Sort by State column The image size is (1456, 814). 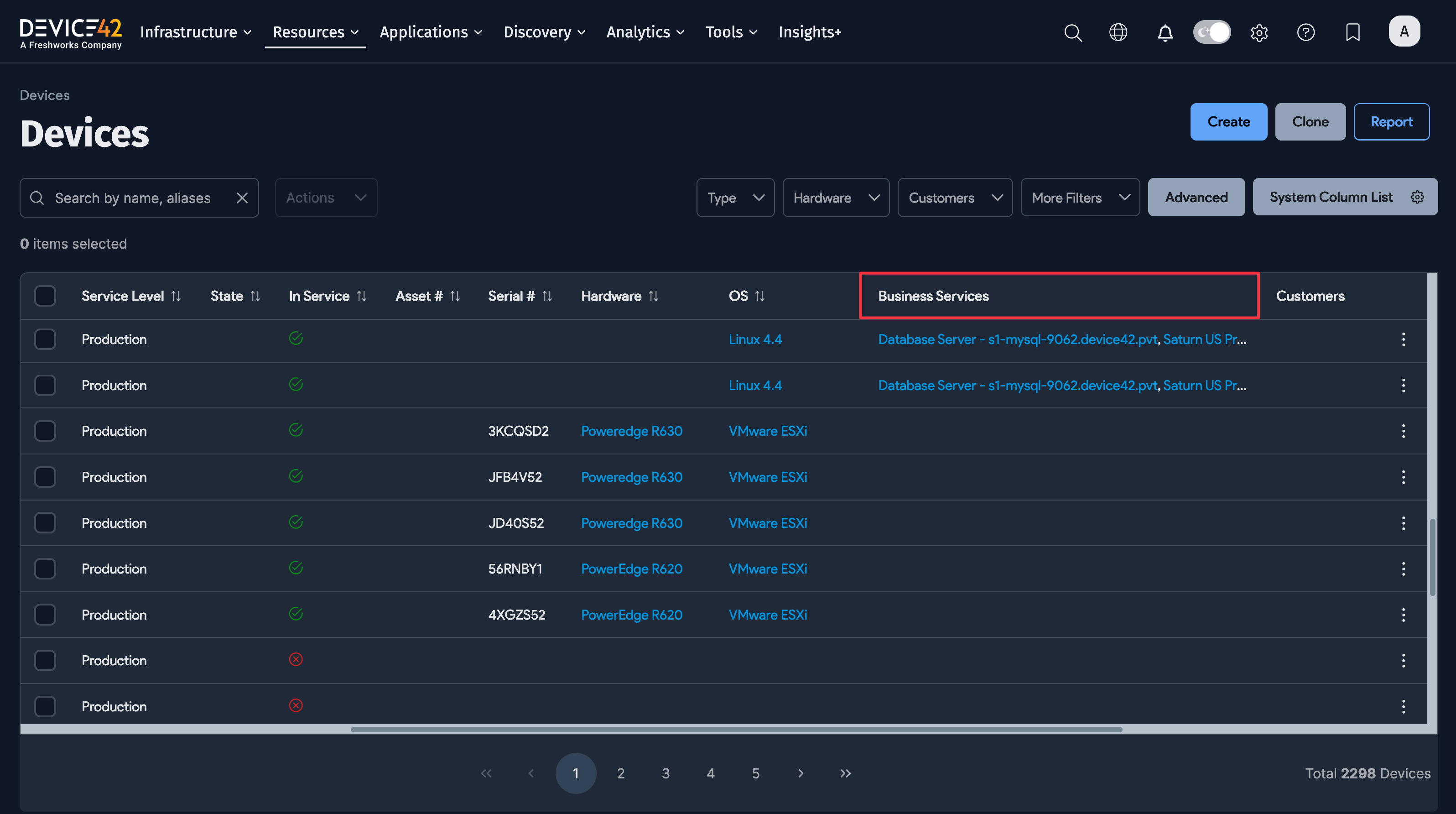click(255, 296)
